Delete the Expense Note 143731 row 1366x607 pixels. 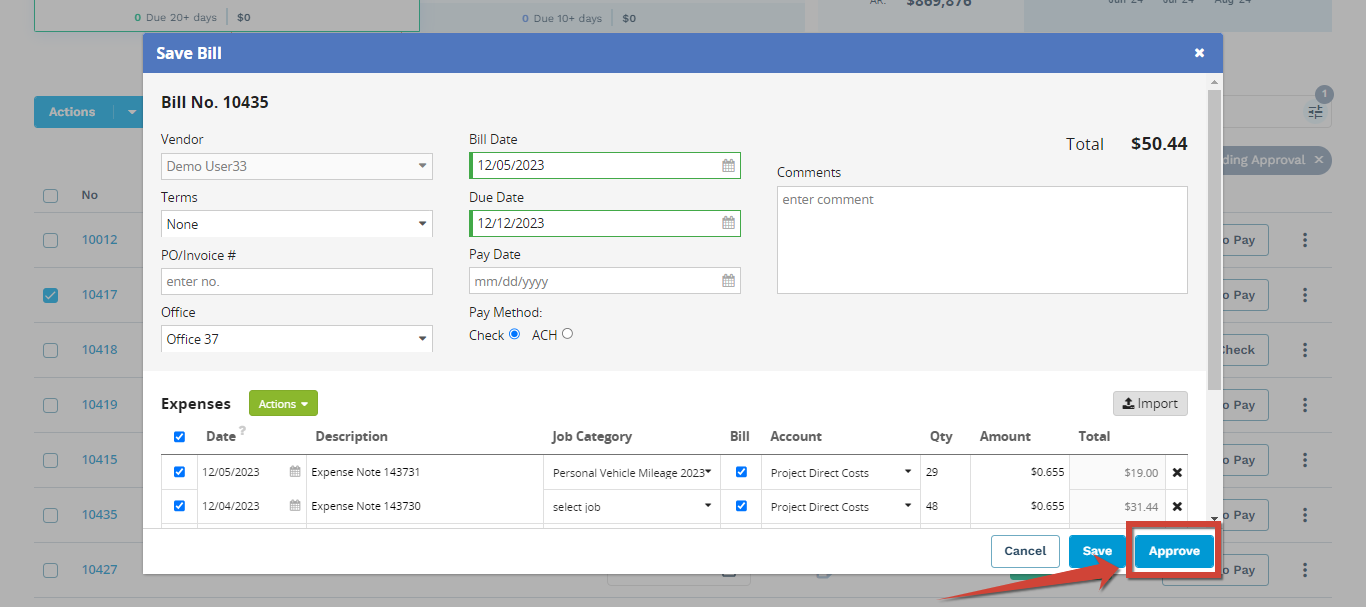click(1177, 473)
